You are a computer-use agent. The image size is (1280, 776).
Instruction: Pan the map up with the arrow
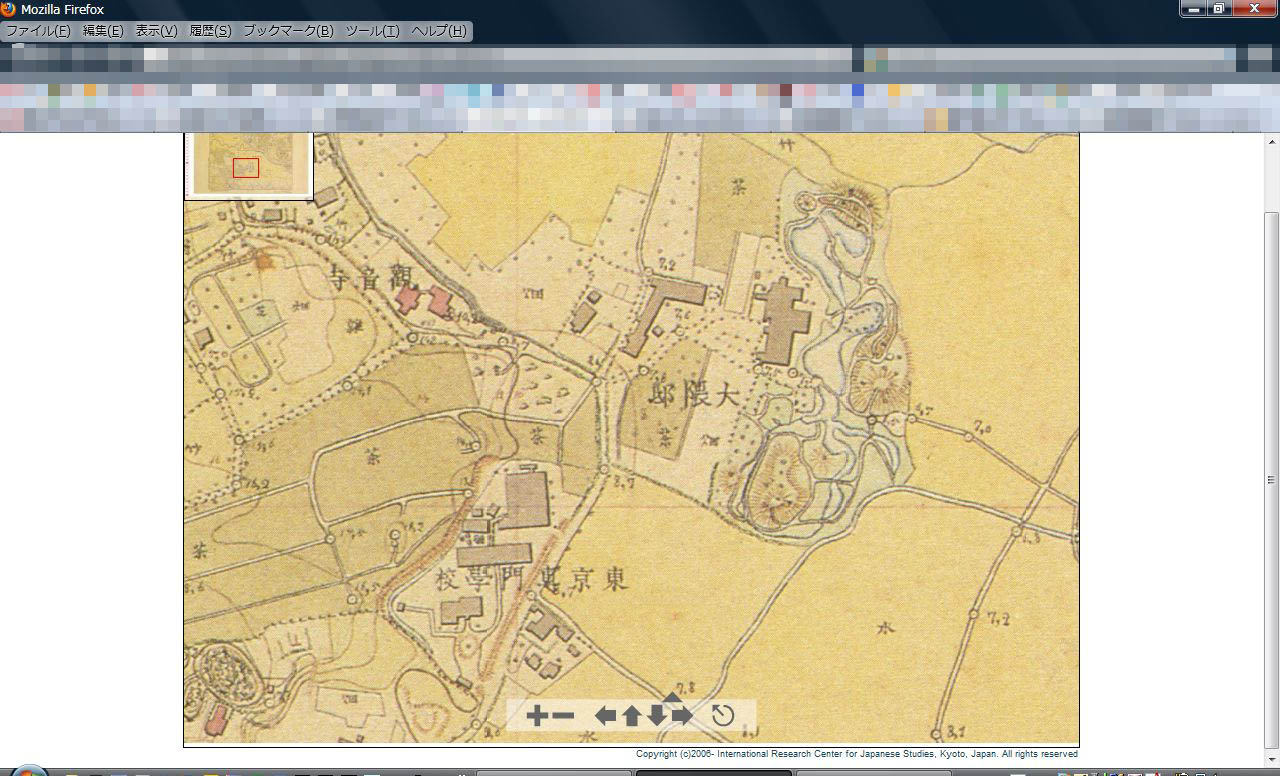click(x=631, y=715)
